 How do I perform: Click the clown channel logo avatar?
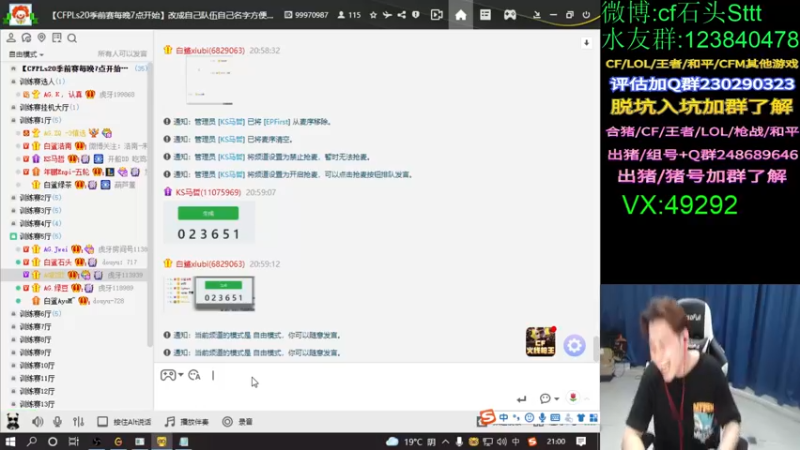tap(20, 14)
